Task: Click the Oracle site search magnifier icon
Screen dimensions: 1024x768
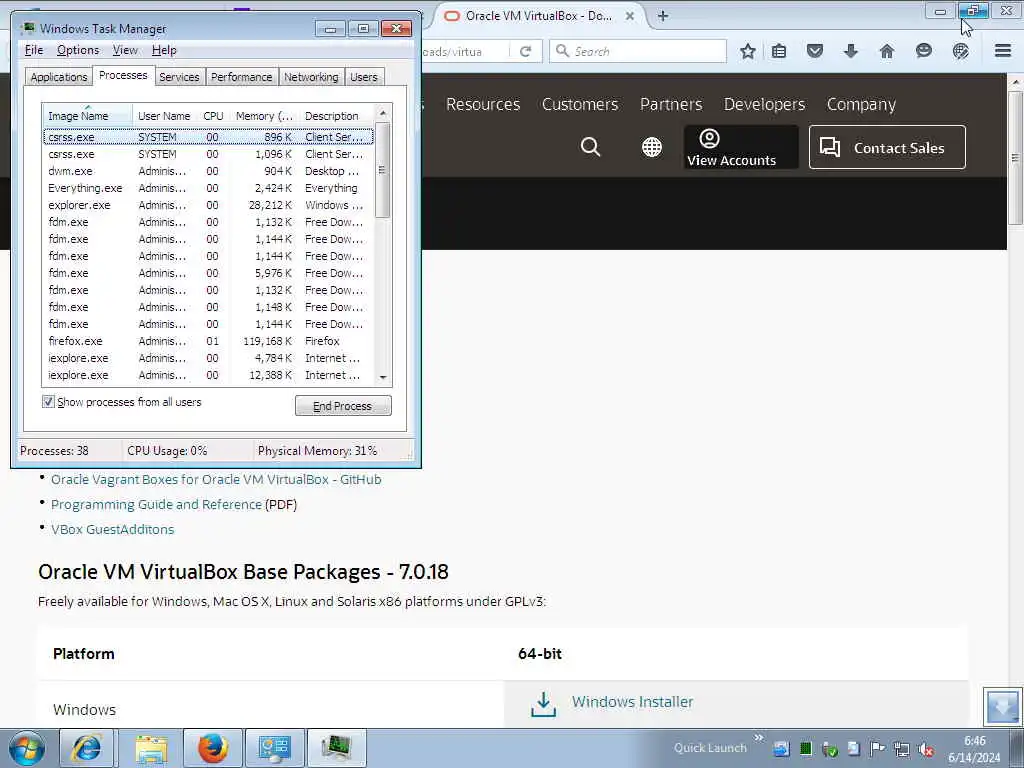Action: (x=590, y=147)
